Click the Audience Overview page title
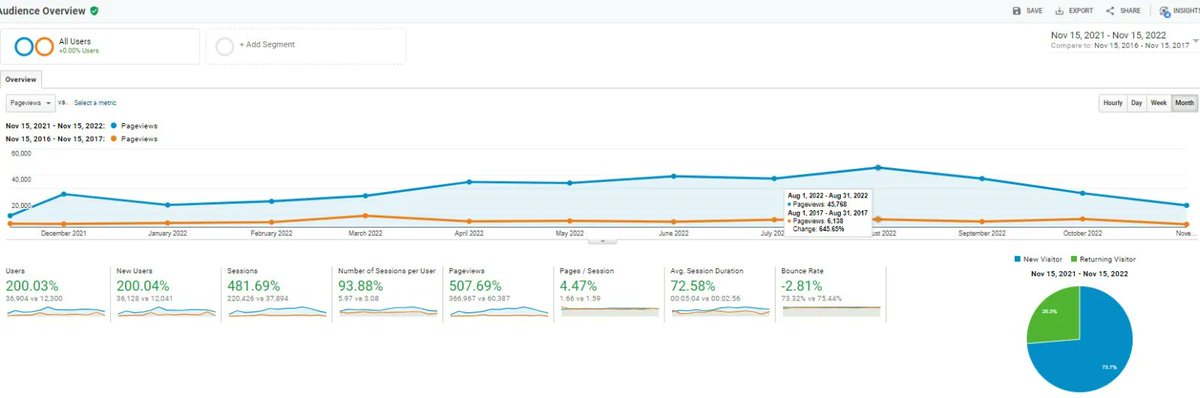This screenshot has width=1200, height=398. coord(42,10)
